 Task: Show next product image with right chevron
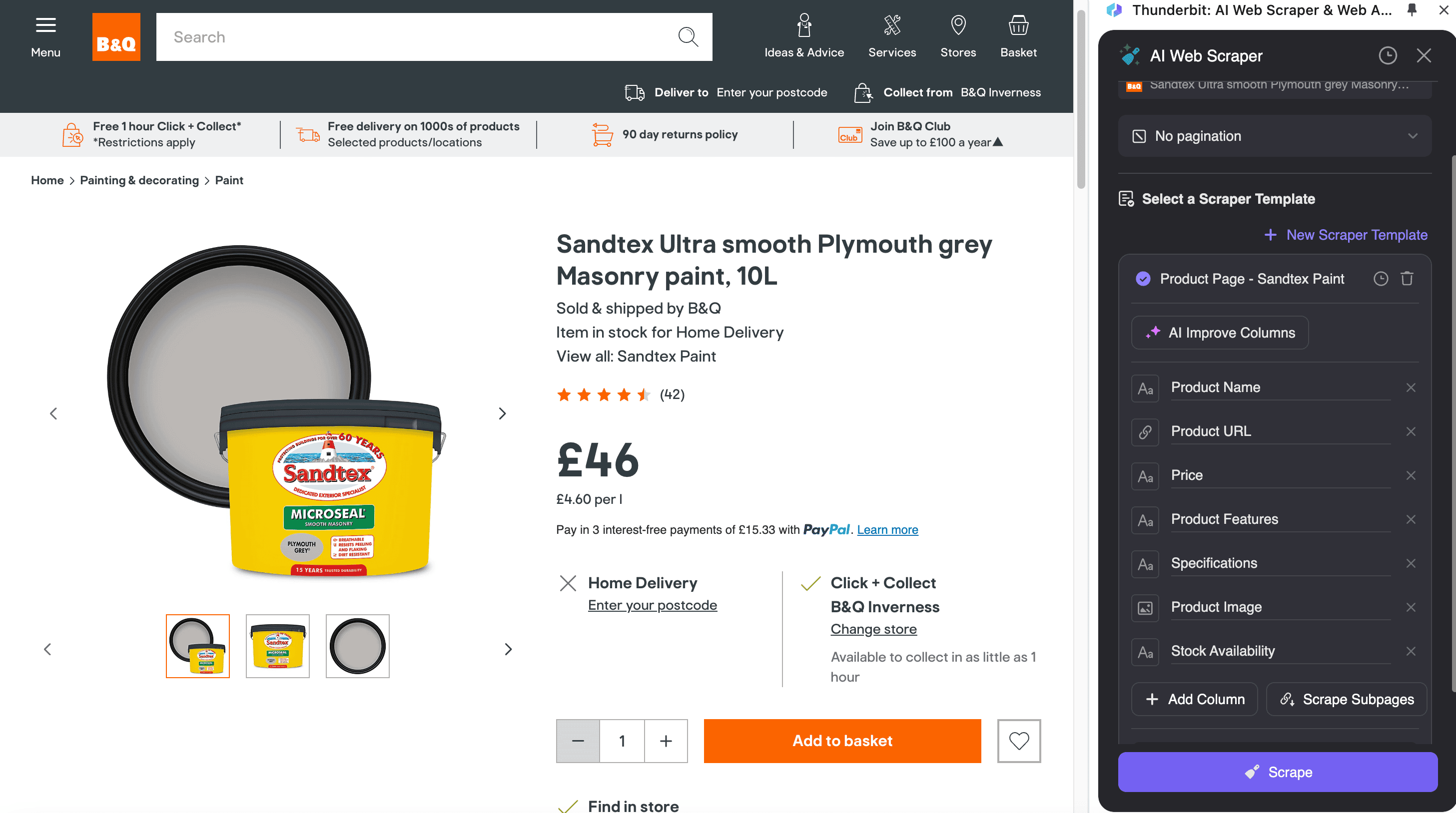click(x=502, y=413)
